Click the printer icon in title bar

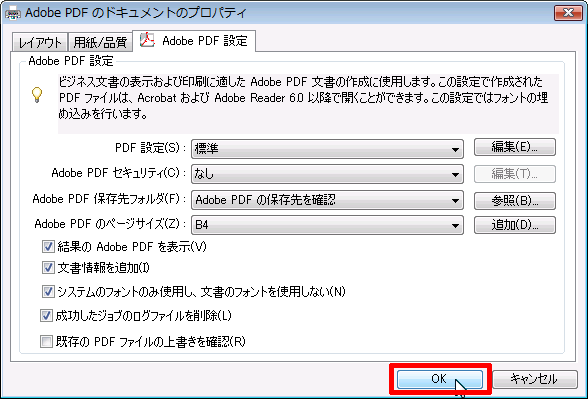(12, 13)
